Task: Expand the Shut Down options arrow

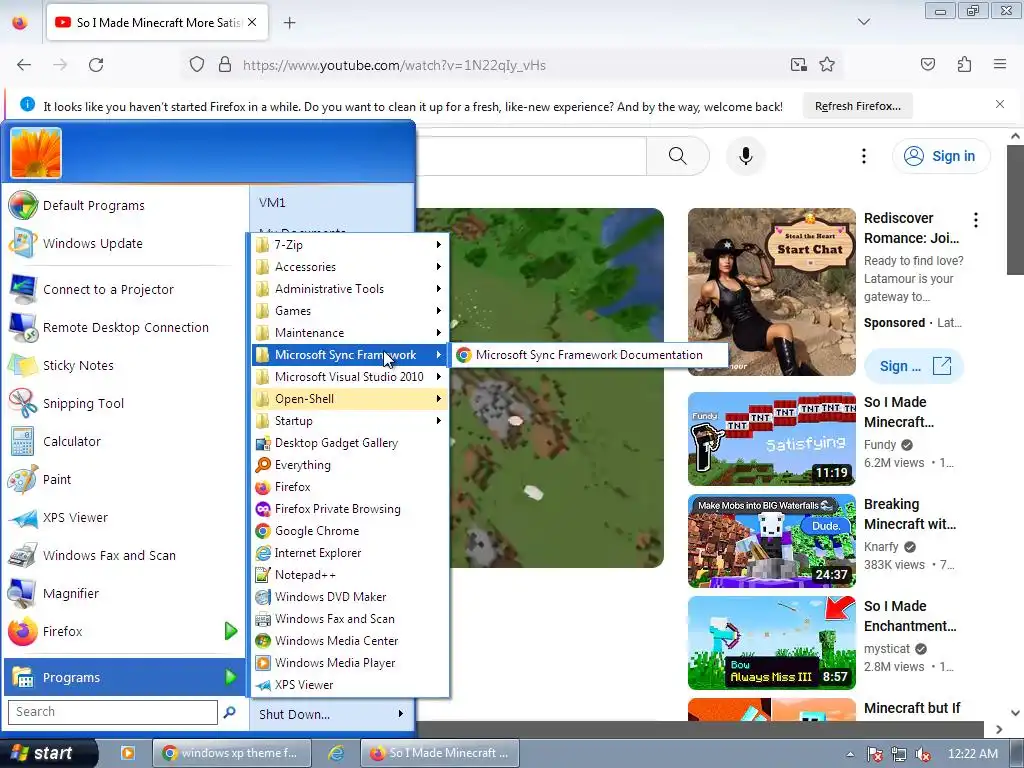Action: 400,714
